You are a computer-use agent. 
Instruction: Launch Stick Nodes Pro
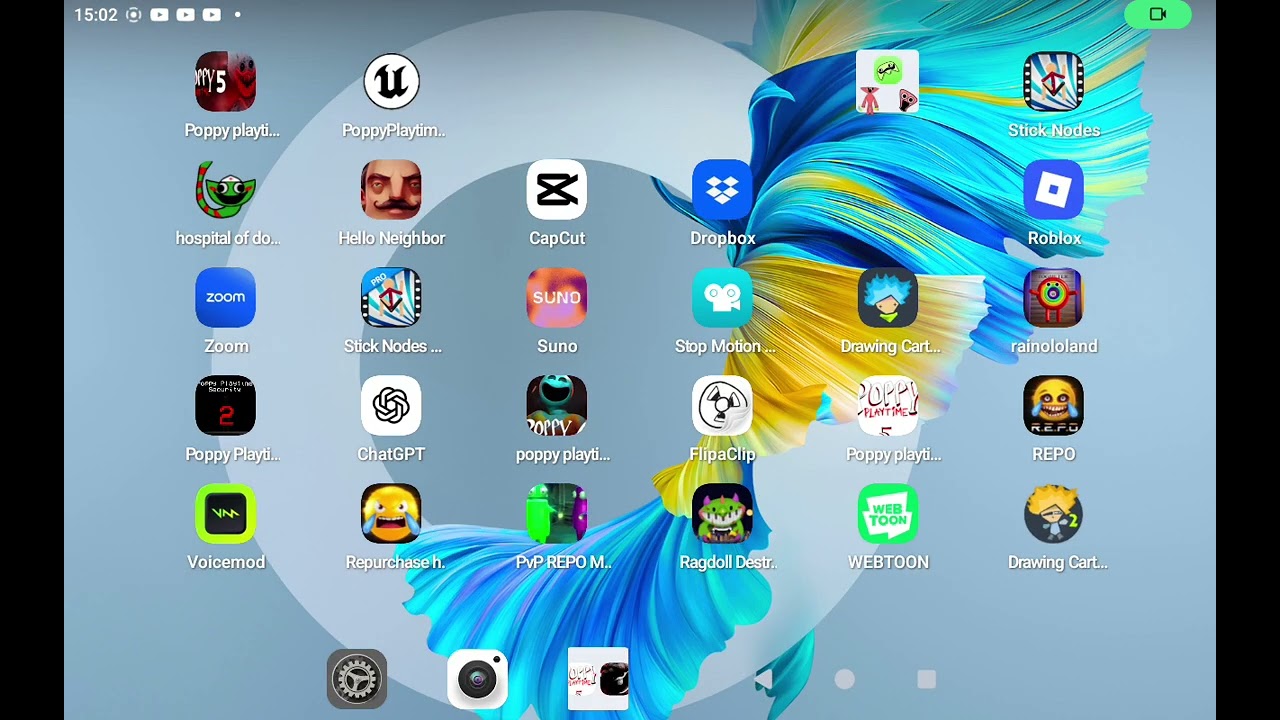click(x=391, y=298)
